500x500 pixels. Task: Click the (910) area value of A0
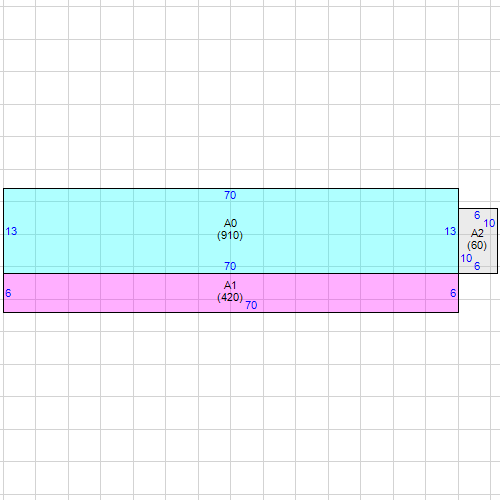(x=230, y=235)
